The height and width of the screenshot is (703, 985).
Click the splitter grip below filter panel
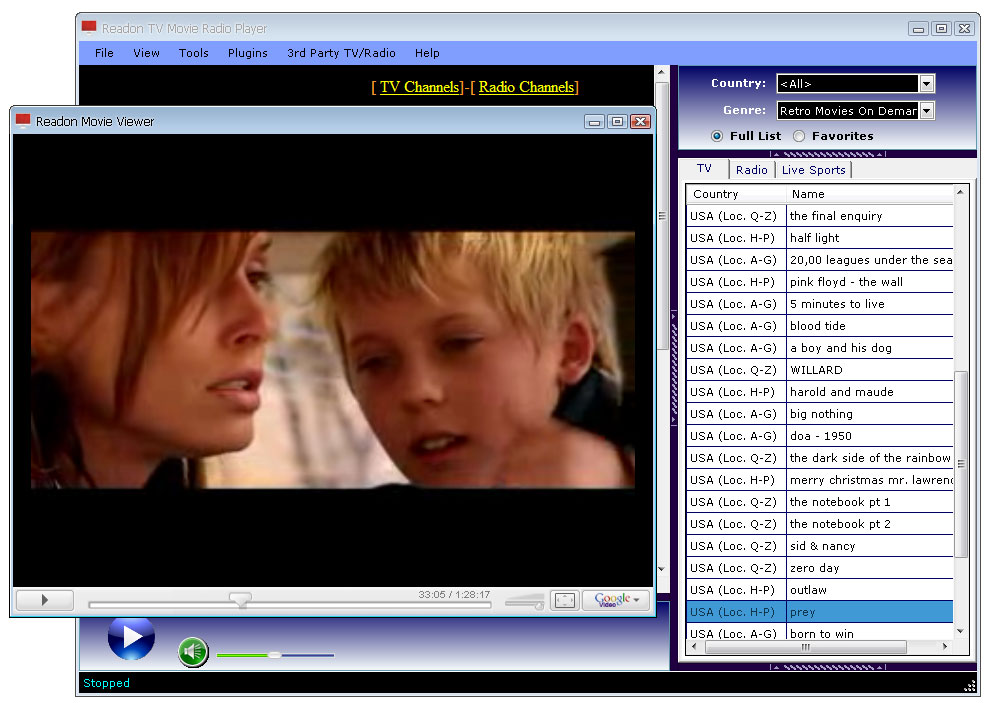coord(828,154)
